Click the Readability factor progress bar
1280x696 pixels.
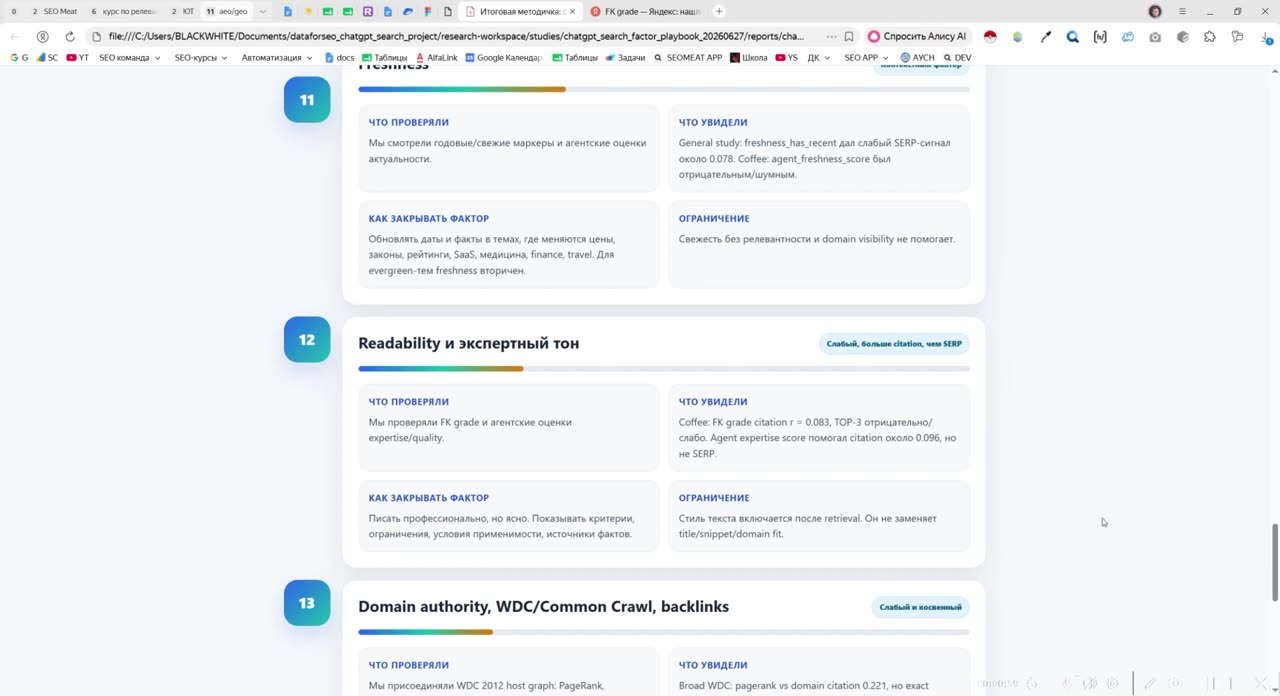point(664,369)
